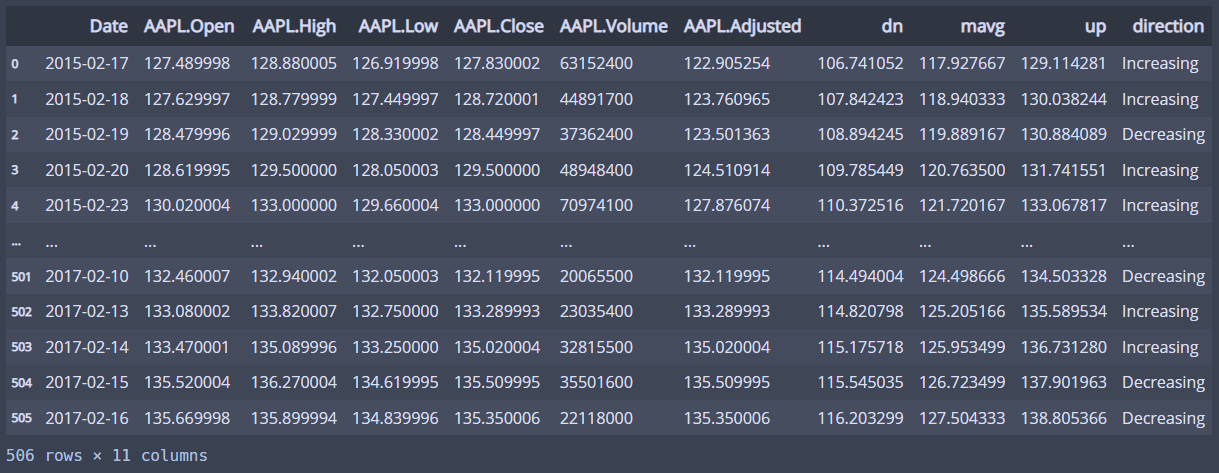The image size is (1219, 473).
Task: Click Increasing in the 2017-02-14 row
Action: [1160, 347]
